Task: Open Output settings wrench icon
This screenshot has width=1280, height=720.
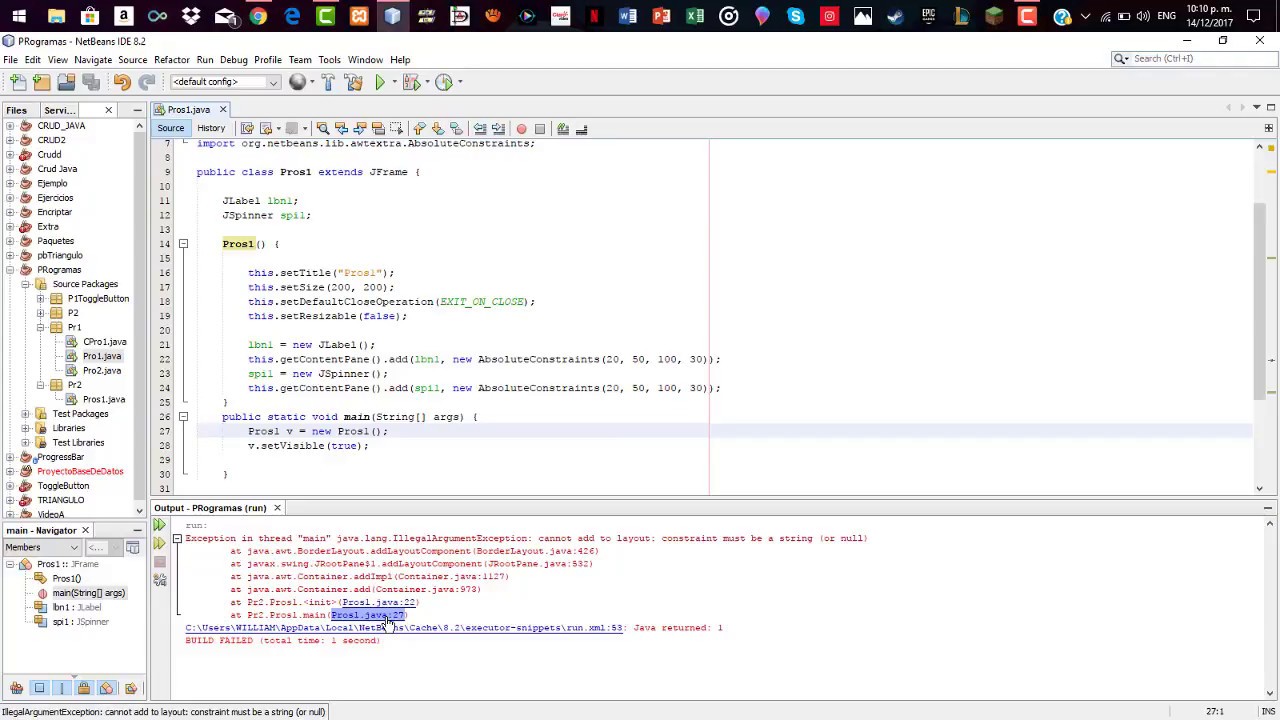Action: pyautogui.click(x=159, y=580)
